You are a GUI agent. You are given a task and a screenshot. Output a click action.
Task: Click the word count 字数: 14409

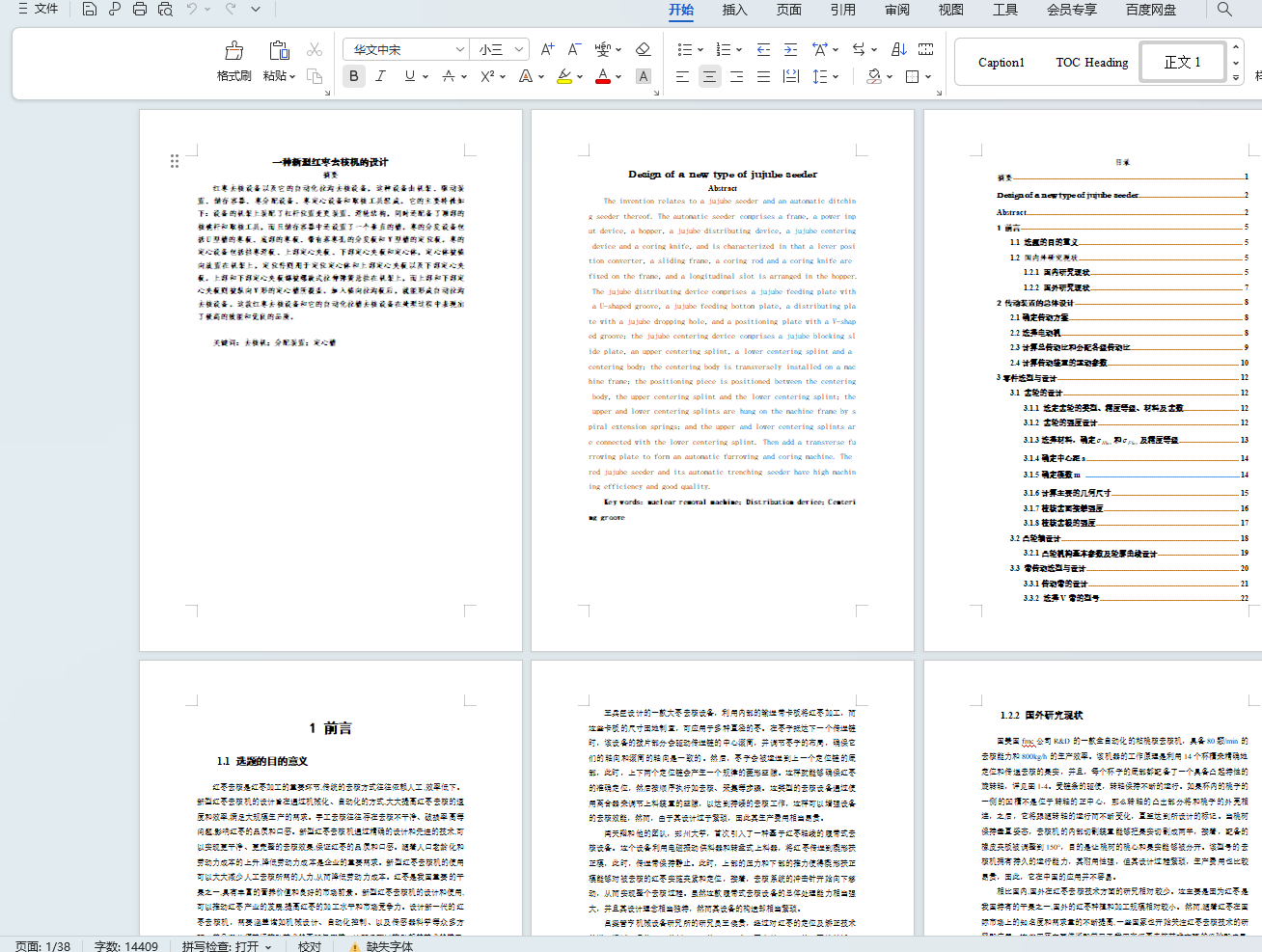(126, 946)
